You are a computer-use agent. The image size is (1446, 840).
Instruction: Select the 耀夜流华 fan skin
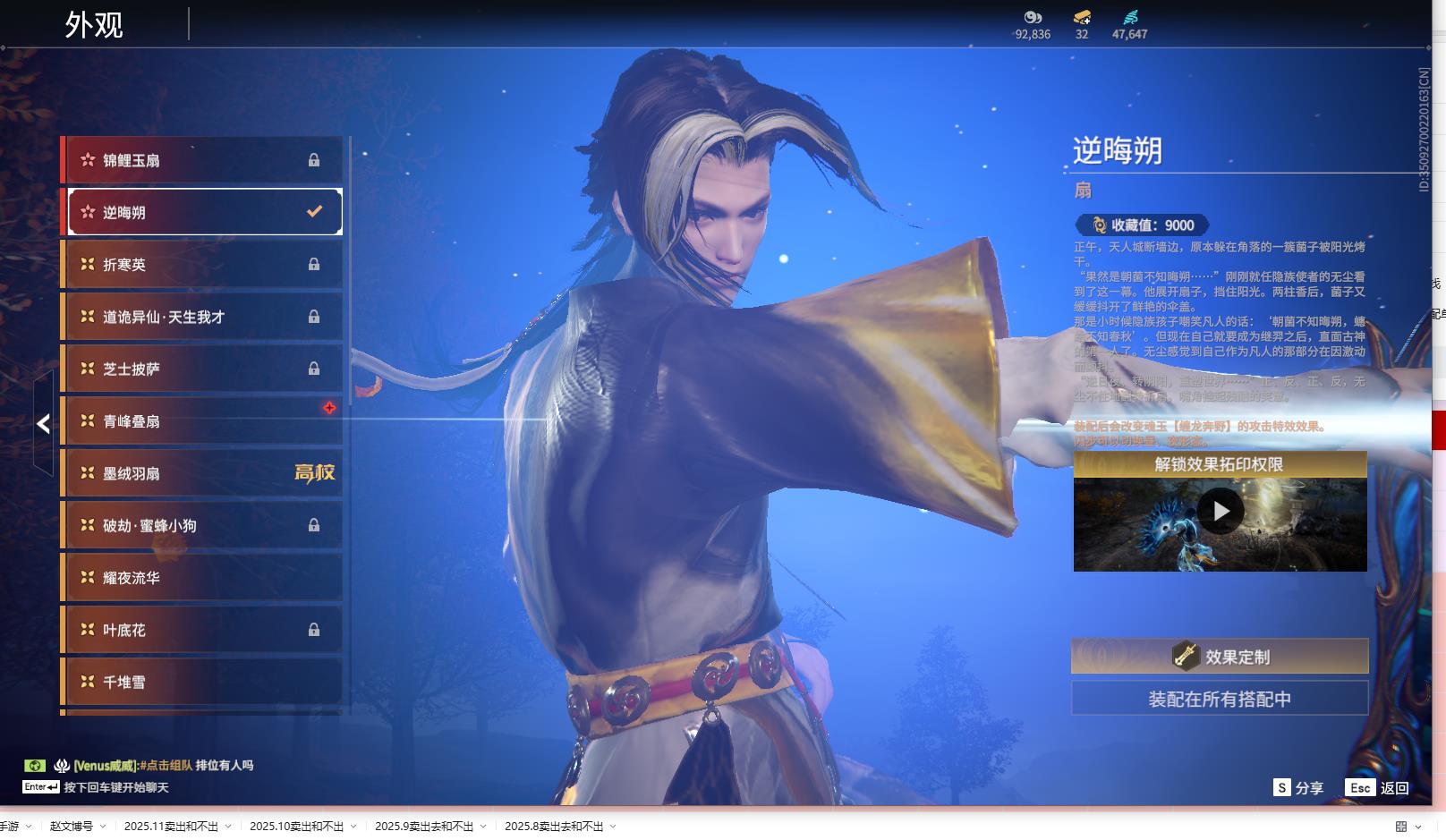[202, 578]
